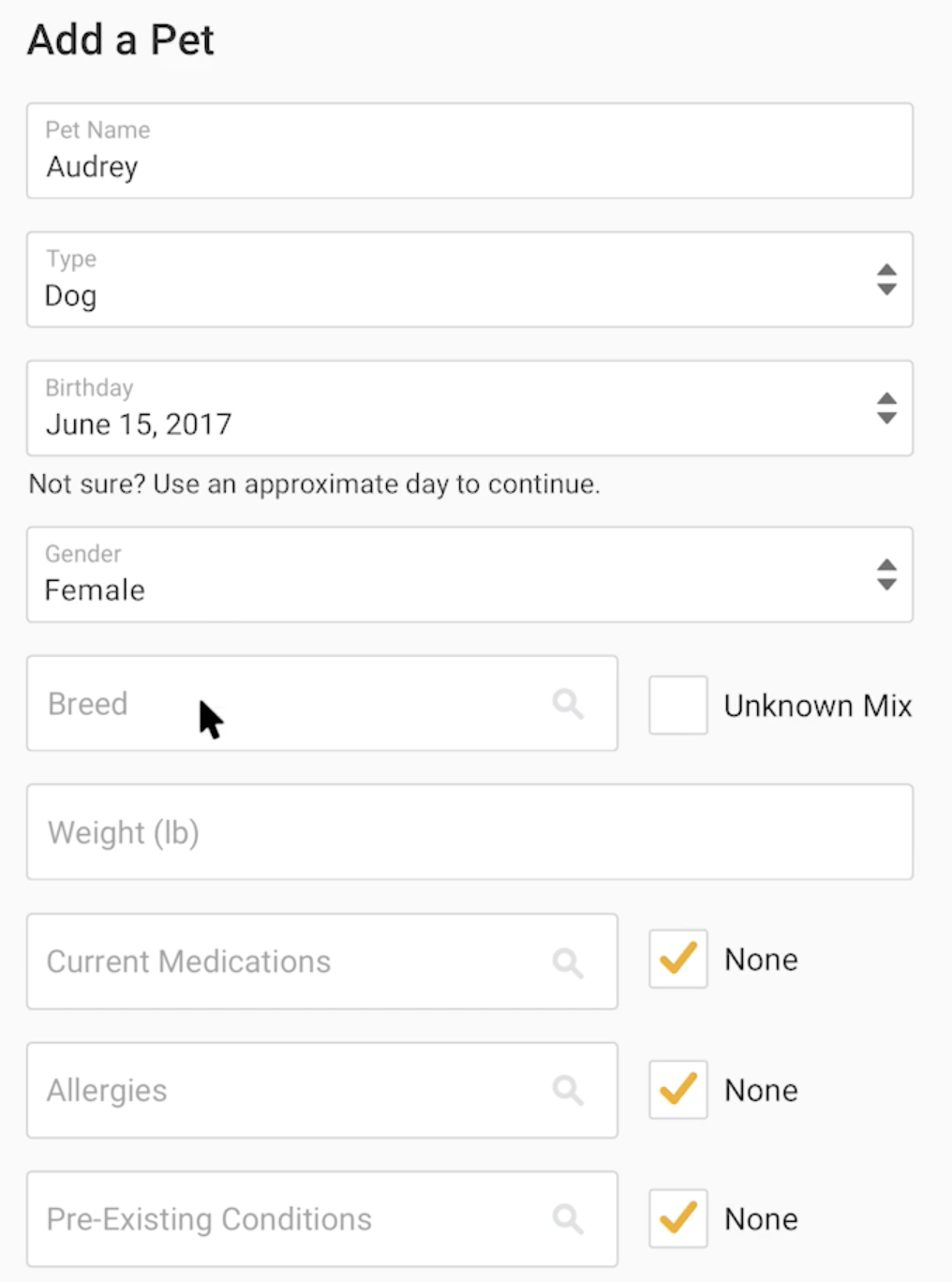
Task: Click the June 15, 2017 birthday value
Action: pyautogui.click(x=139, y=425)
